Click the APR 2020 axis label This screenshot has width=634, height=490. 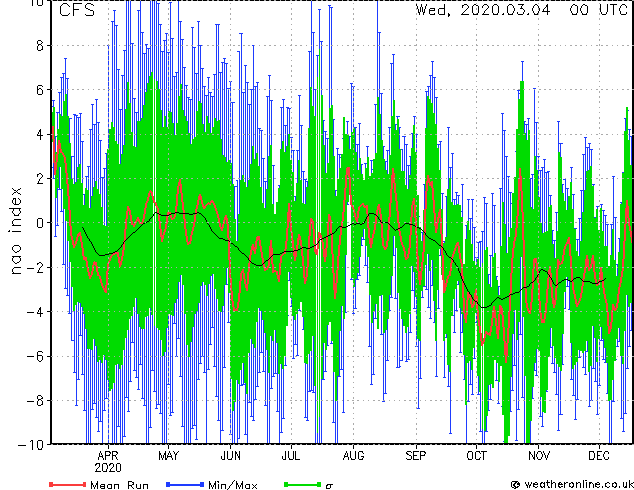[108, 461]
